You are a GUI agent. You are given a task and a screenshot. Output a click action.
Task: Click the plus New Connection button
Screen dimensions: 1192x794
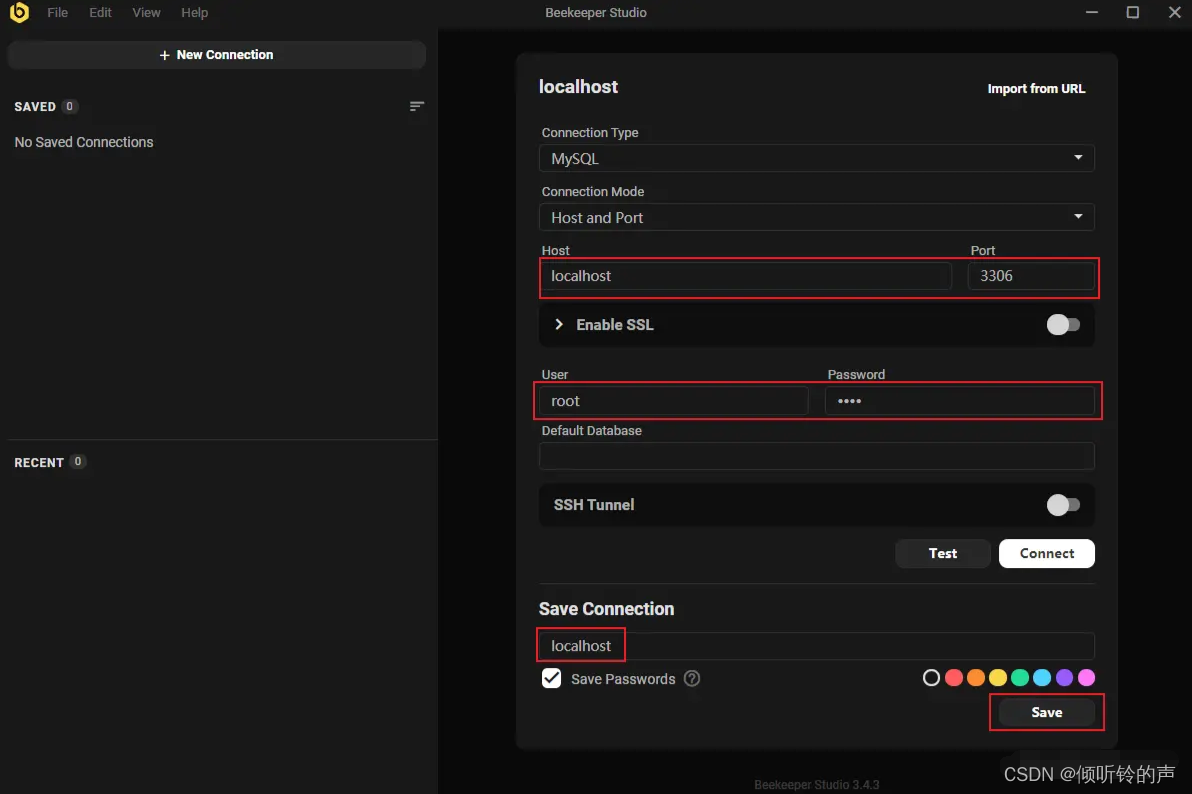tap(217, 55)
